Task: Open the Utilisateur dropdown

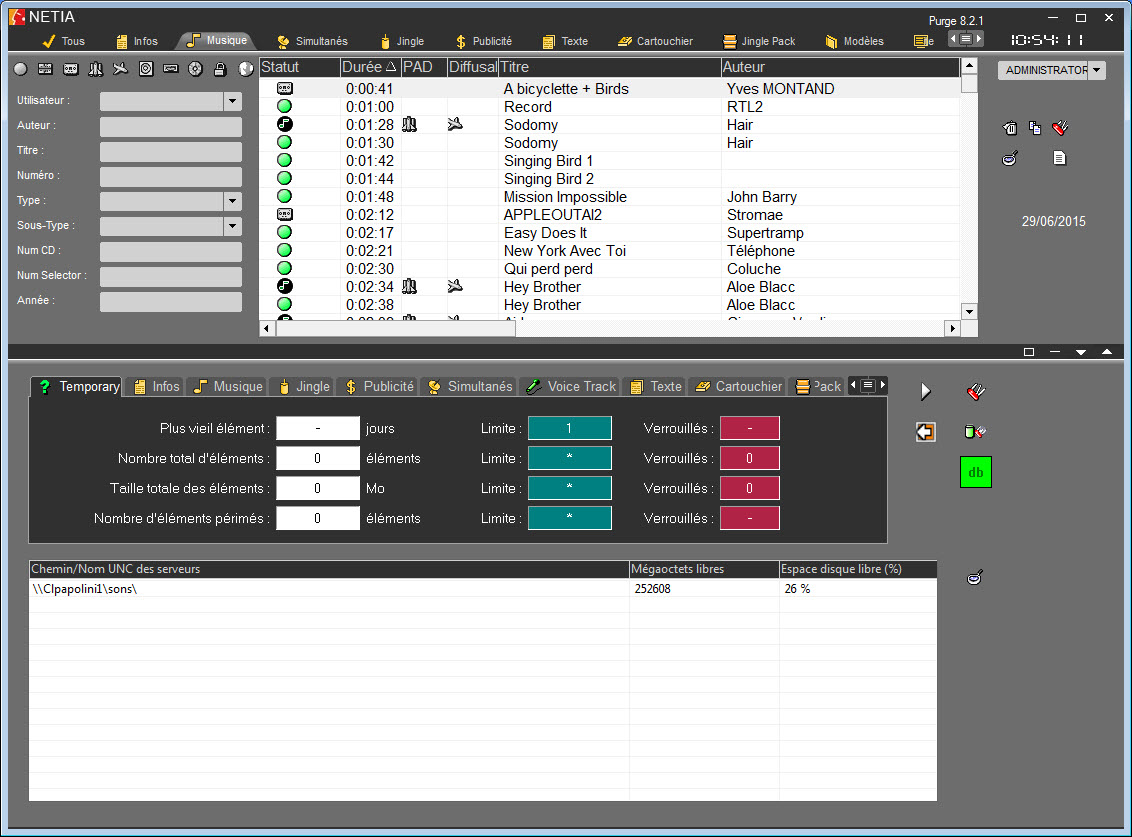Action: (232, 101)
